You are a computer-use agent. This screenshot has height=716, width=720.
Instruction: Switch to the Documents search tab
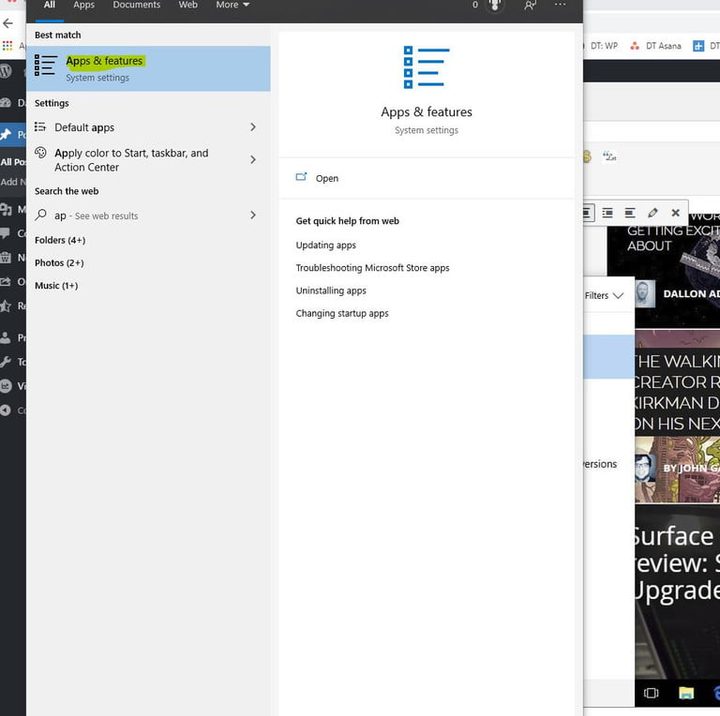(136, 5)
